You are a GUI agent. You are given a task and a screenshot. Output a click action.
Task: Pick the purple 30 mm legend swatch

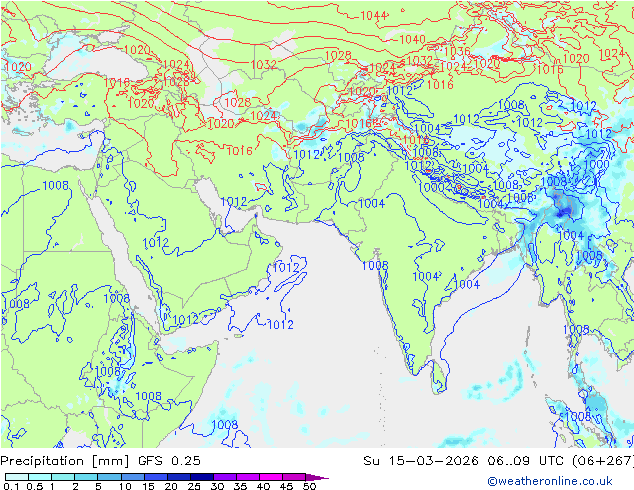pyautogui.click(x=225, y=477)
